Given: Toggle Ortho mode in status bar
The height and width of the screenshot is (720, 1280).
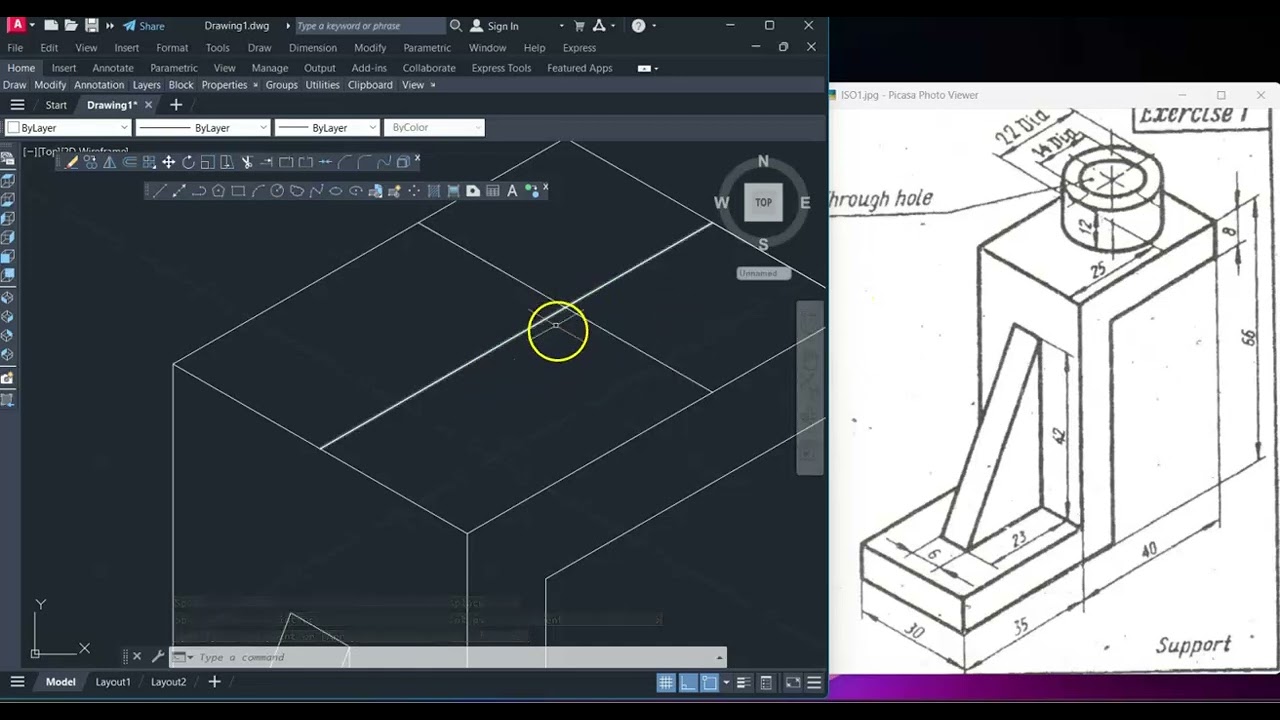Looking at the screenshot, I should click(x=688, y=683).
